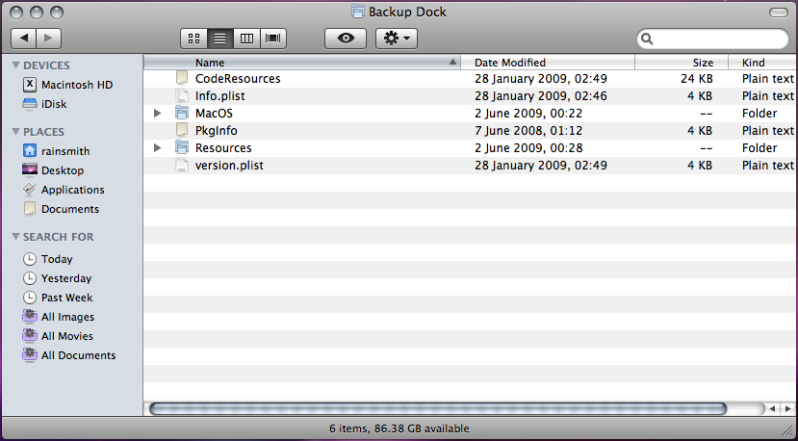Sort by Name column header
Viewport: 798px width, 441px height.
pyautogui.click(x=302, y=63)
